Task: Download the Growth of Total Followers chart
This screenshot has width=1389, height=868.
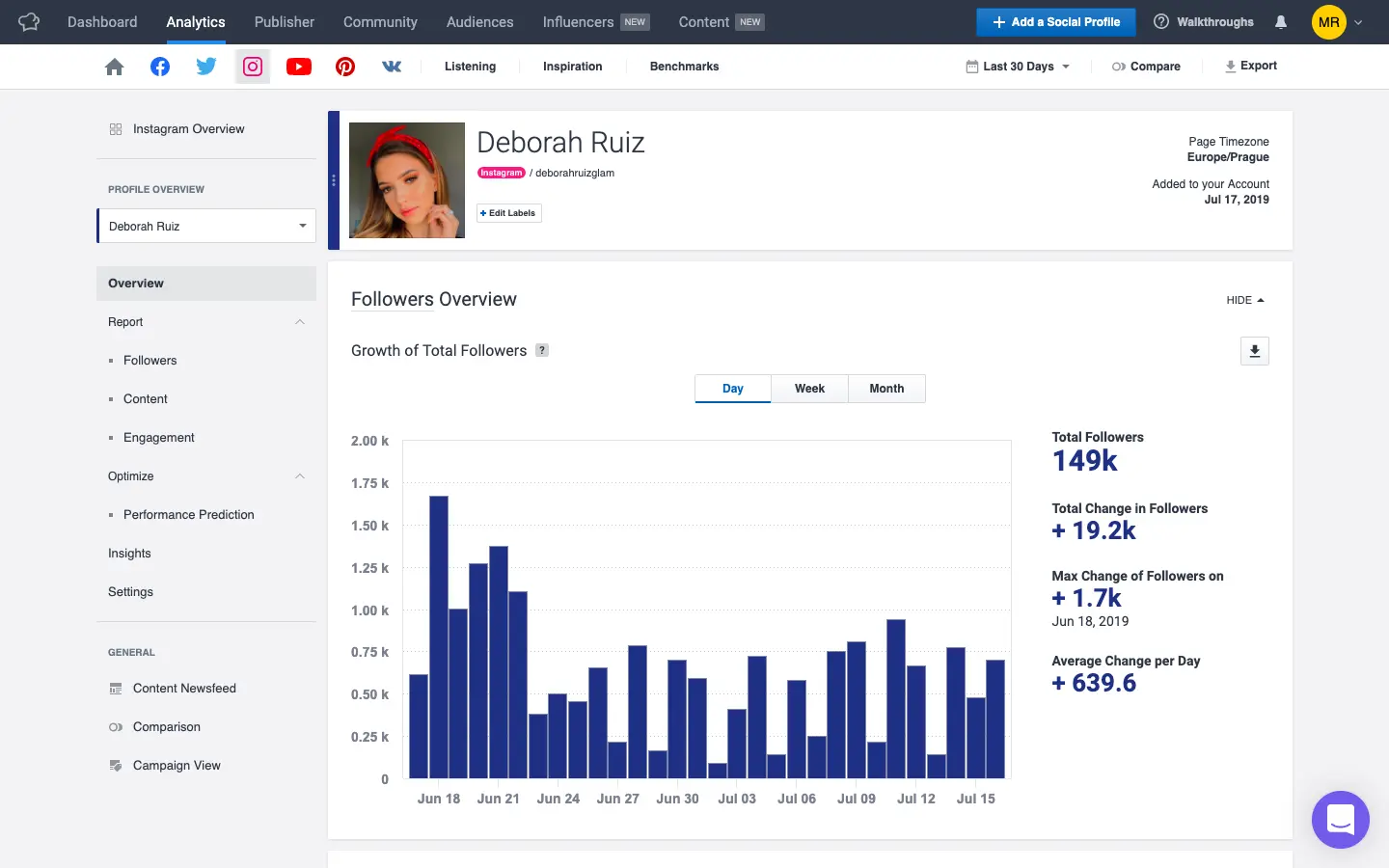Action: coord(1254,351)
